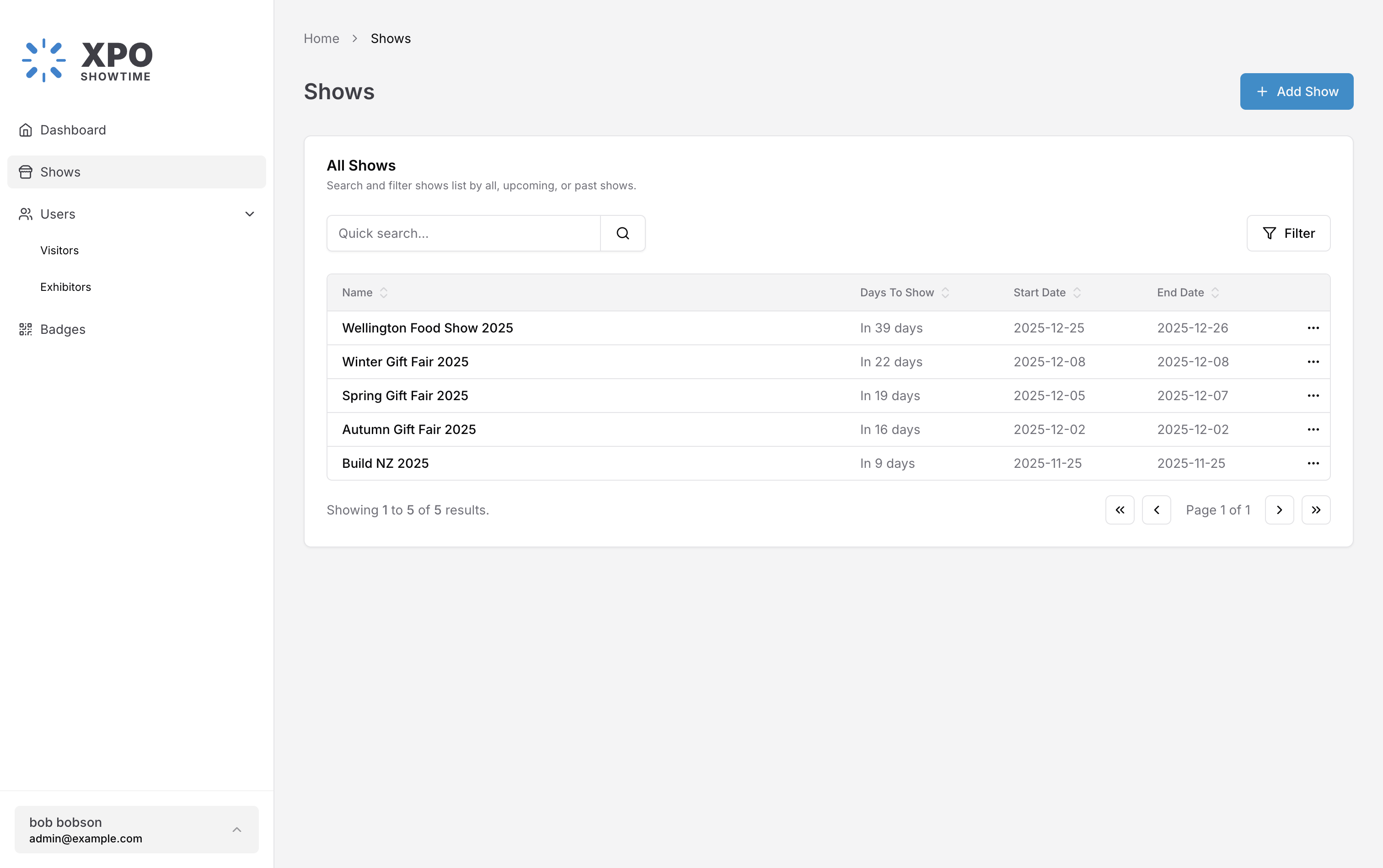Navigate to Badges in sidebar

tap(63, 330)
